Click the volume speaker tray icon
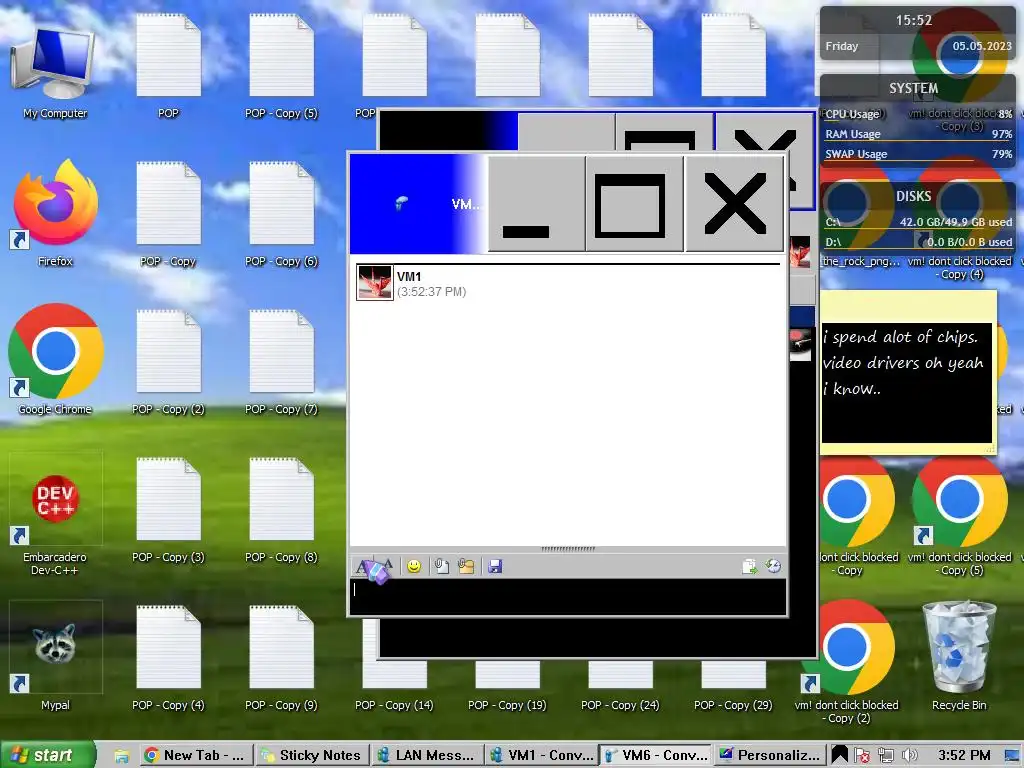This screenshot has width=1024, height=768. pos(909,756)
